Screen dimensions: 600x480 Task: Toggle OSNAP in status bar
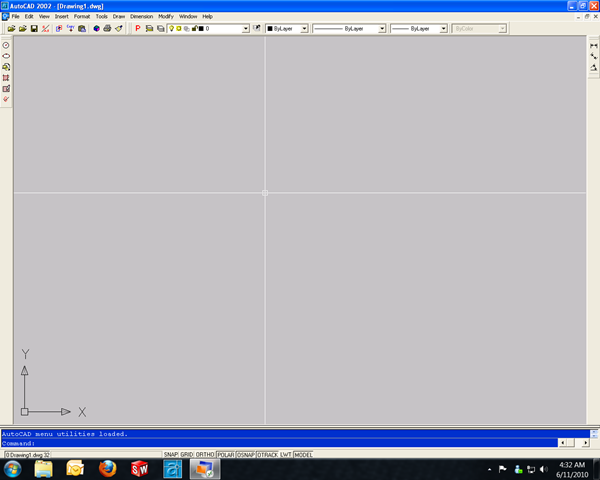[x=246, y=455]
